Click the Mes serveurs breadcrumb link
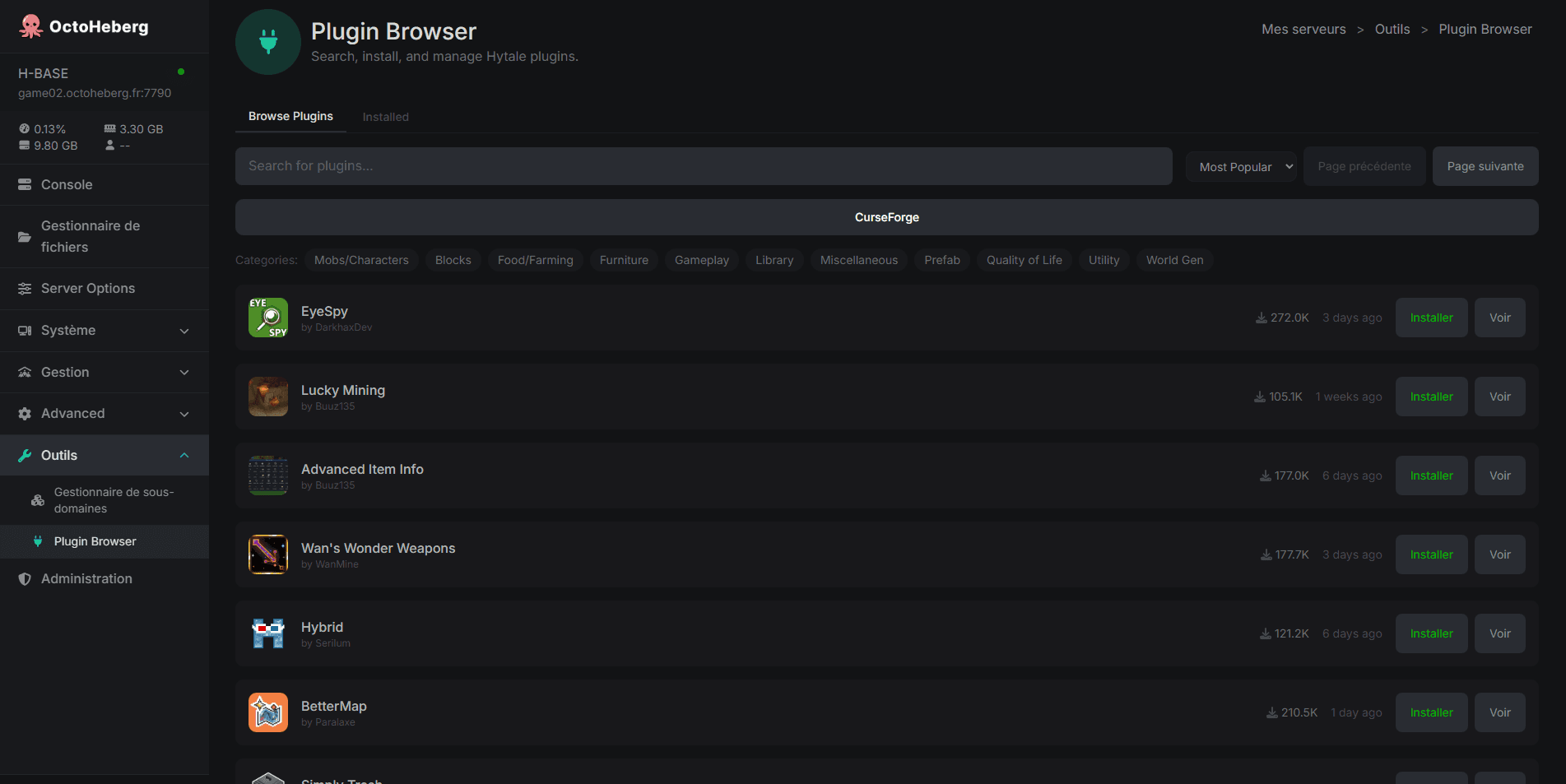Viewport: 1566px width, 784px height. click(1303, 29)
